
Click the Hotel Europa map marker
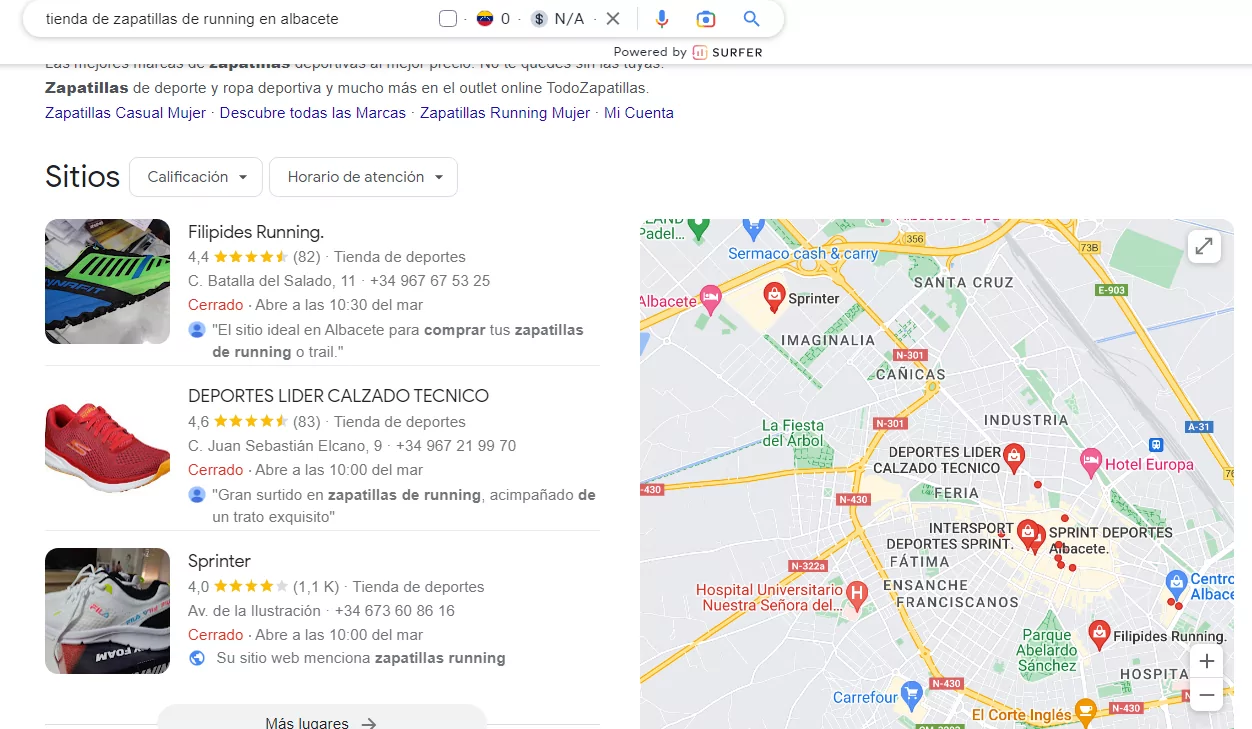tap(1090, 462)
